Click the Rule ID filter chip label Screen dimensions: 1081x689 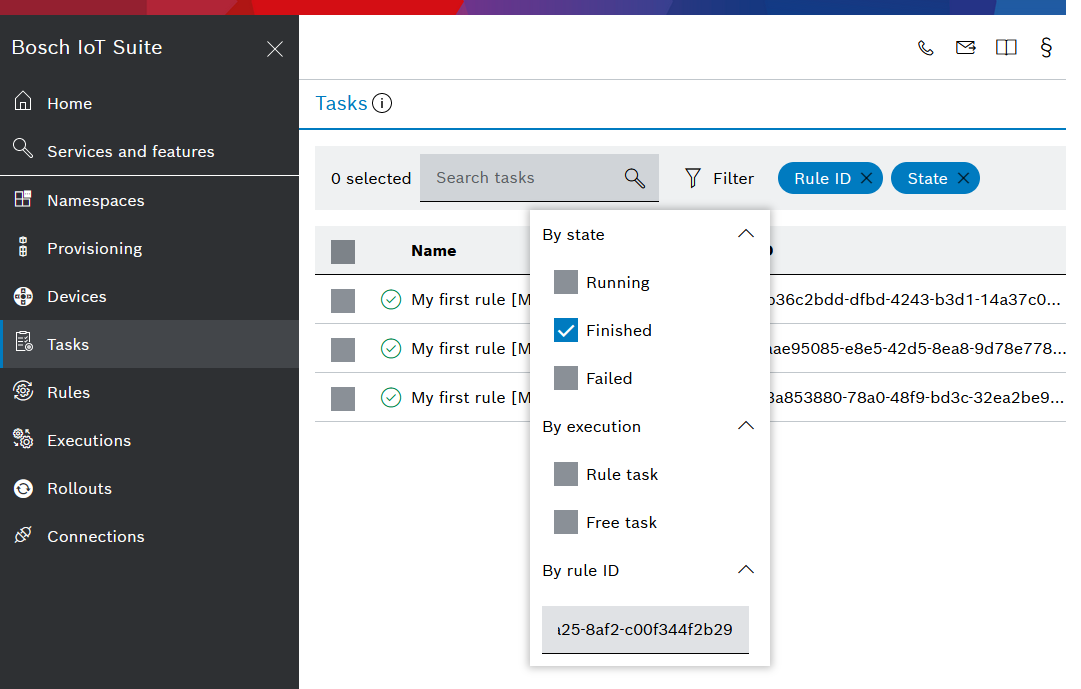coord(822,179)
